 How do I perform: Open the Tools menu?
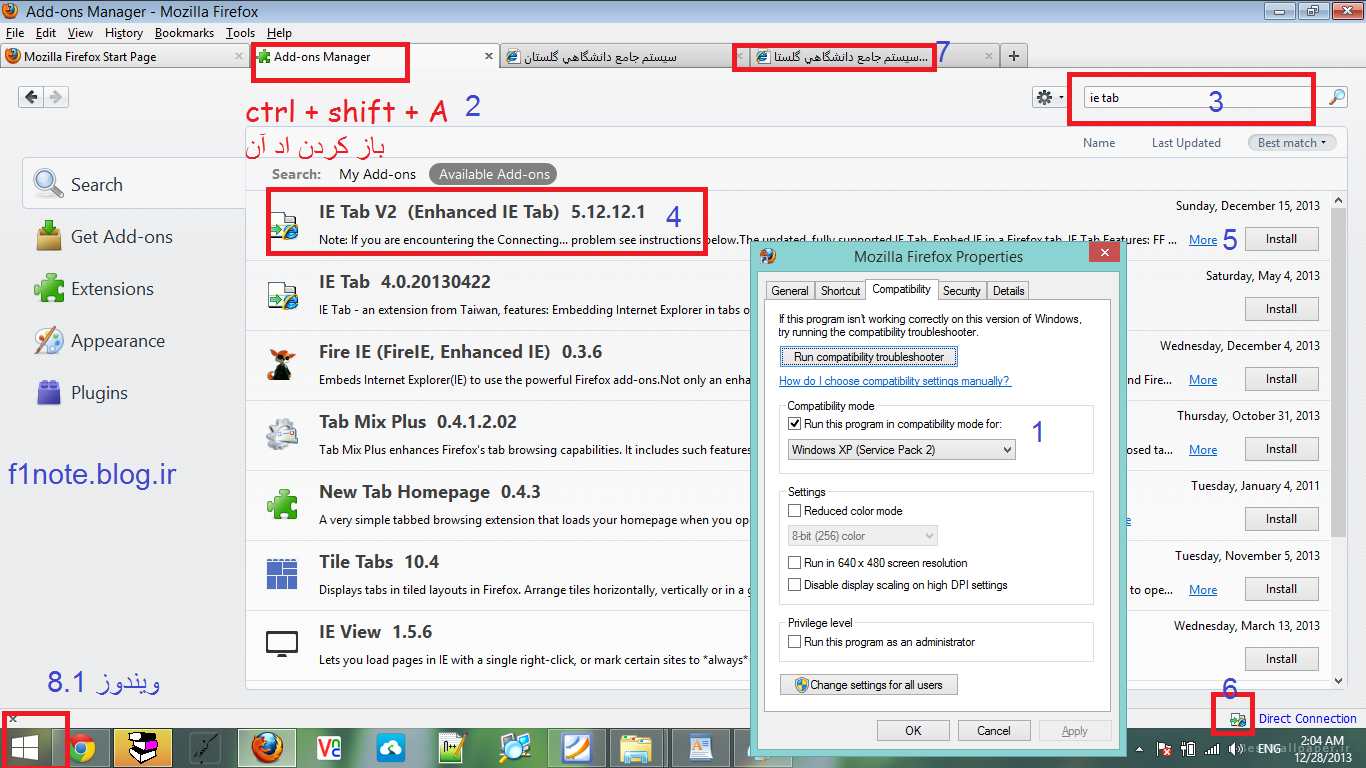(x=240, y=33)
